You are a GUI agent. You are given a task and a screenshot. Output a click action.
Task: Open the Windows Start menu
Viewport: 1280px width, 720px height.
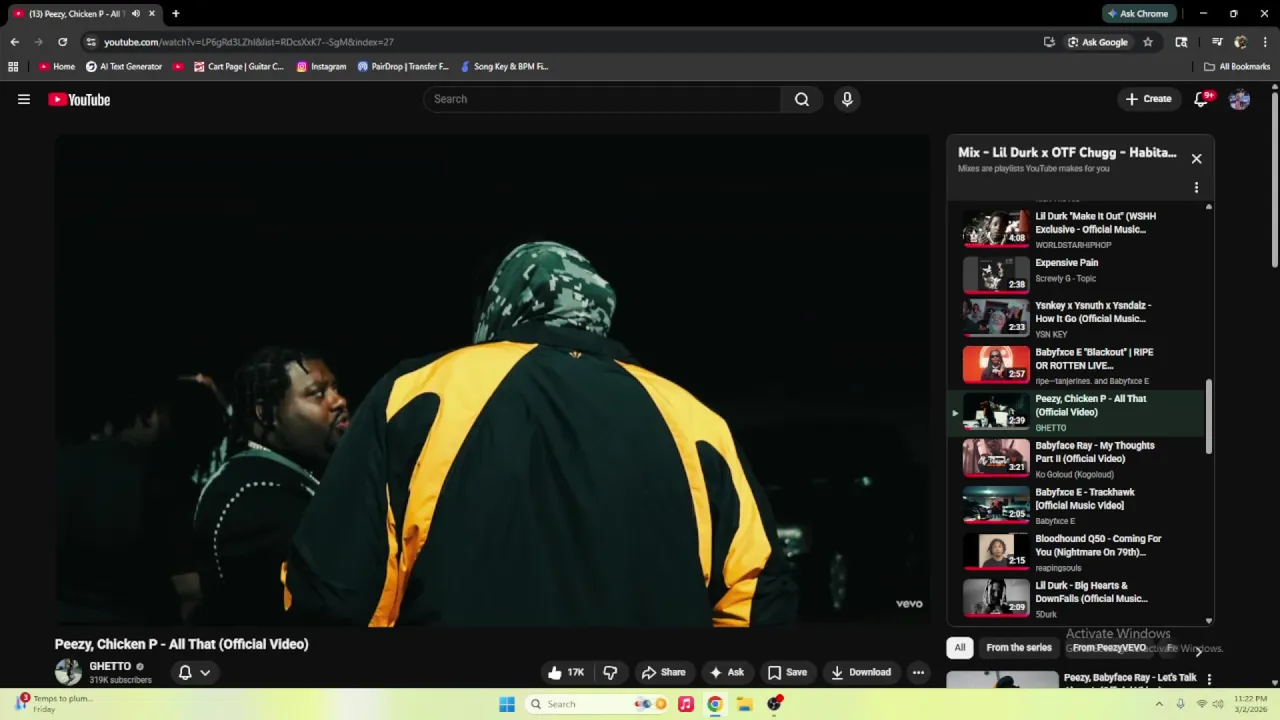click(507, 704)
